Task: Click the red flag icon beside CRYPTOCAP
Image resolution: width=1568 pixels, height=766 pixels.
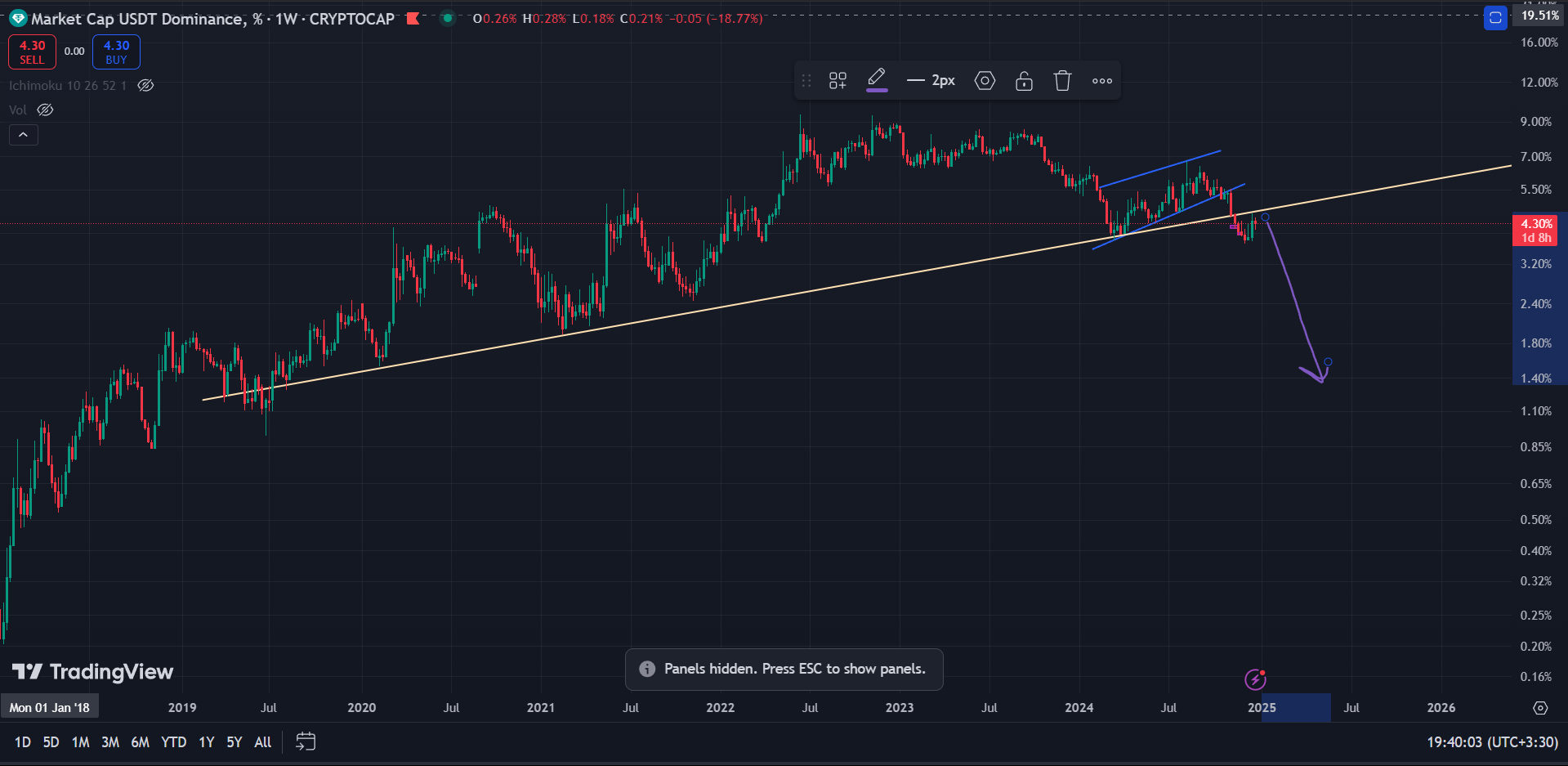Action: (413, 18)
